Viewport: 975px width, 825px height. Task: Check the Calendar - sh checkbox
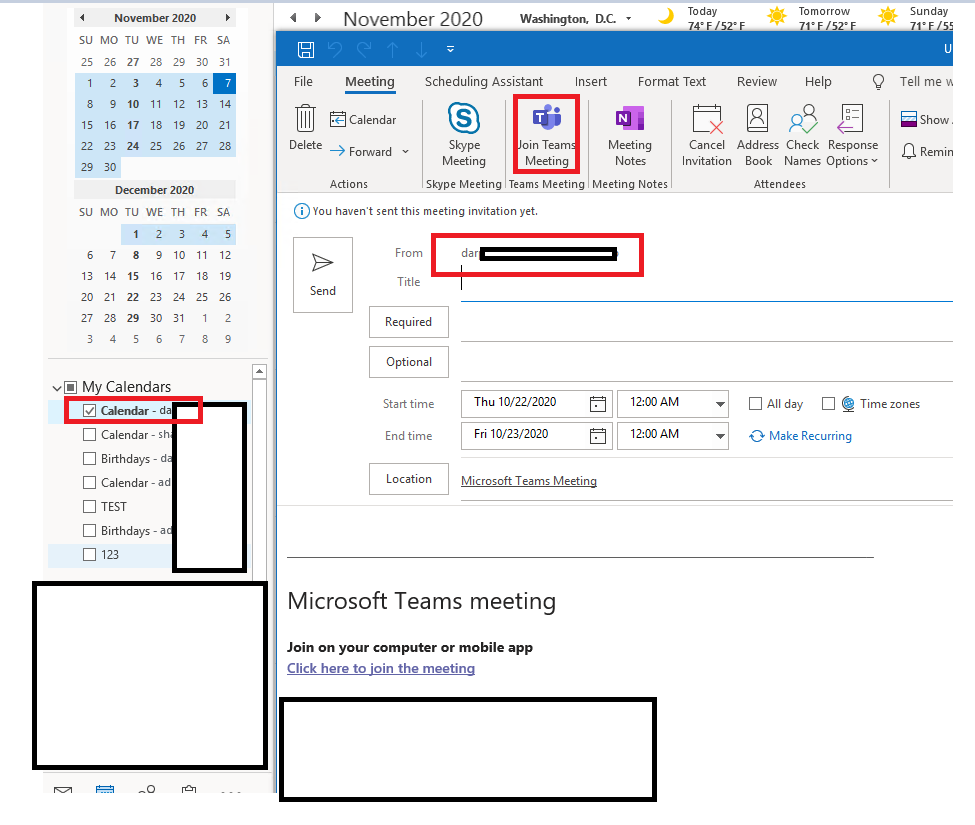pos(90,435)
